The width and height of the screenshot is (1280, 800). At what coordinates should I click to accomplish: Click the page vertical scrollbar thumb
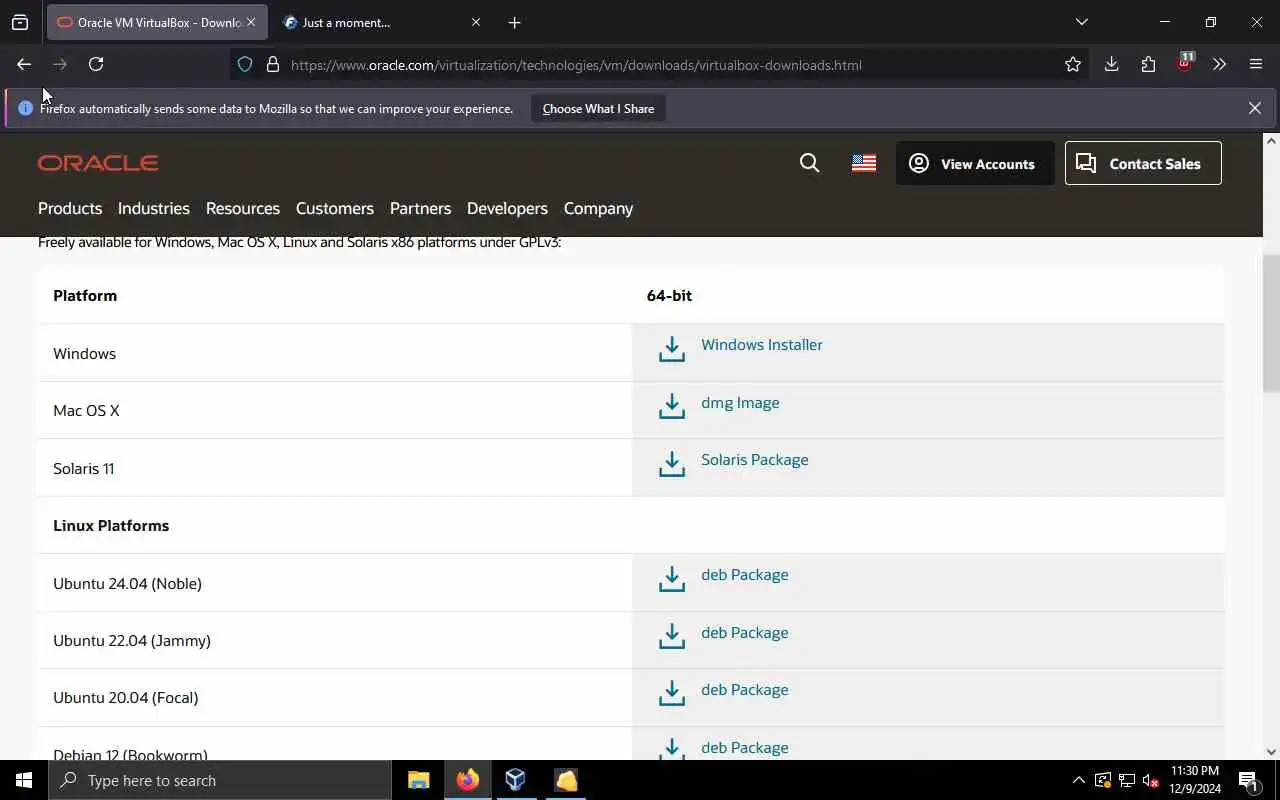[x=1271, y=324]
